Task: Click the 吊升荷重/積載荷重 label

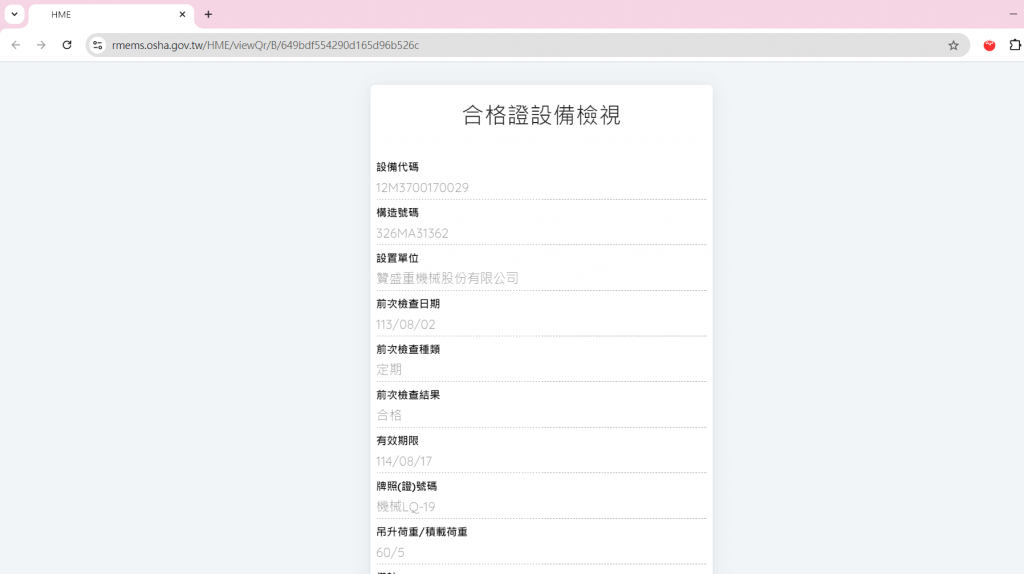Action: [x=422, y=532]
